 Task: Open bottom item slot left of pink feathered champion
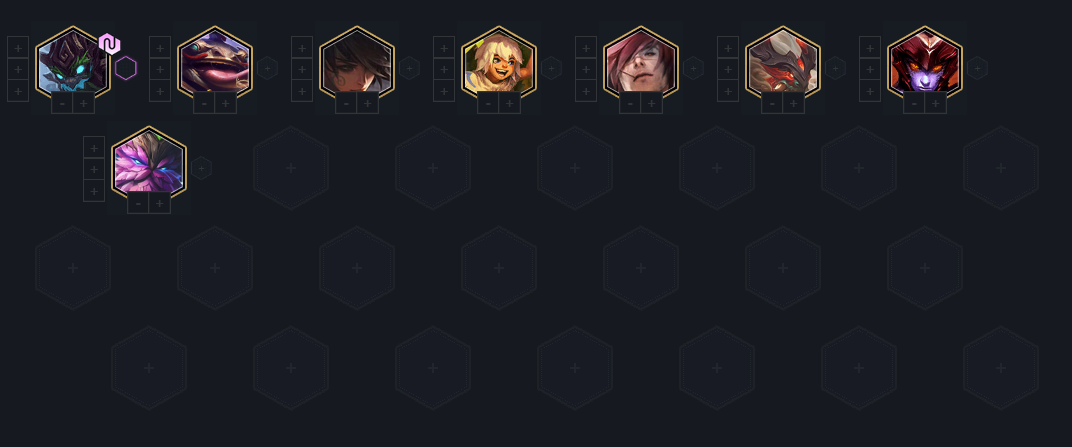pyautogui.click(x=94, y=191)
